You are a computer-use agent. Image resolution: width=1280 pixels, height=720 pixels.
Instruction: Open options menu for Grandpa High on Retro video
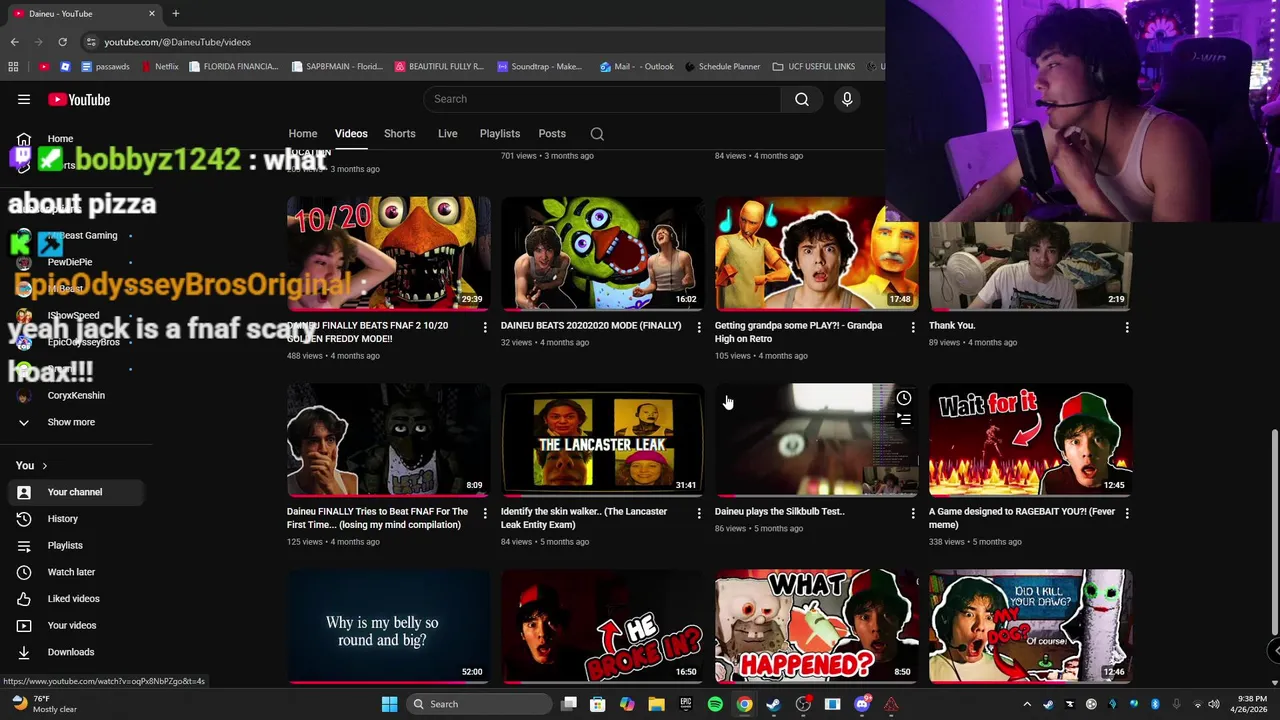[x=913, y=327]
